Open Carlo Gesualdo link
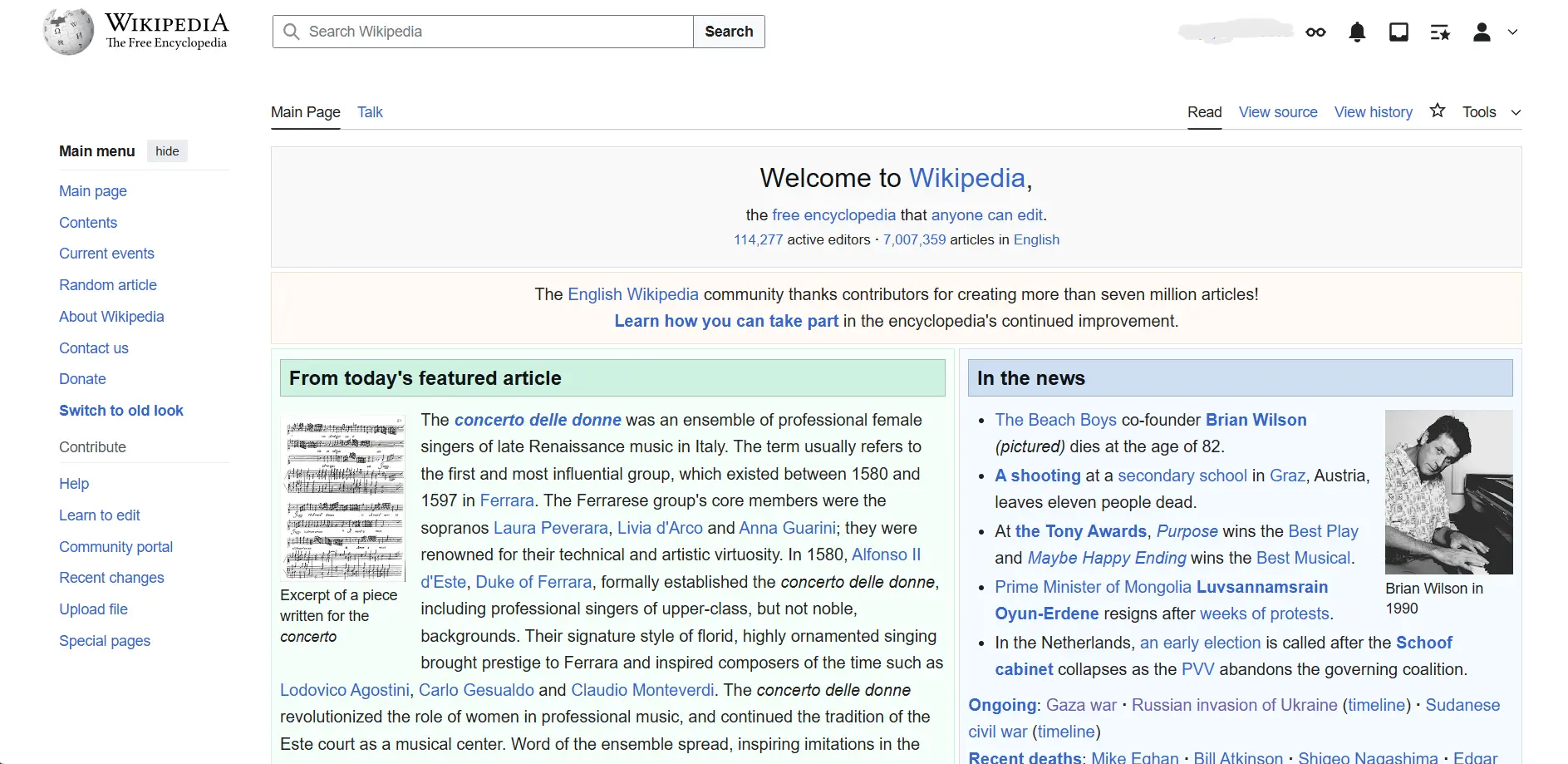The image size is (1568, 764). [x=476, y=690]
